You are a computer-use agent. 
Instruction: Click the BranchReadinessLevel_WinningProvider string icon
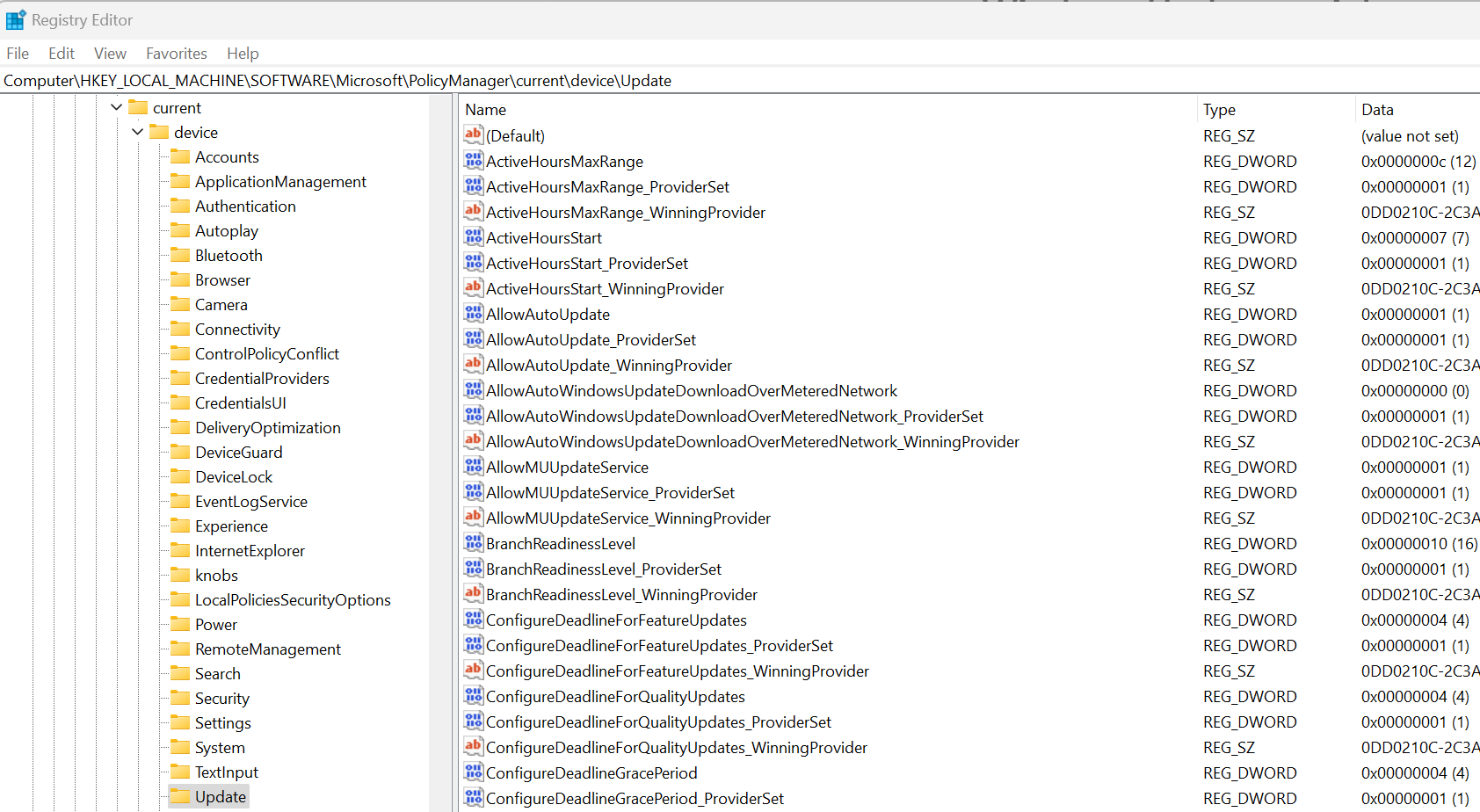tap(473, 594)
